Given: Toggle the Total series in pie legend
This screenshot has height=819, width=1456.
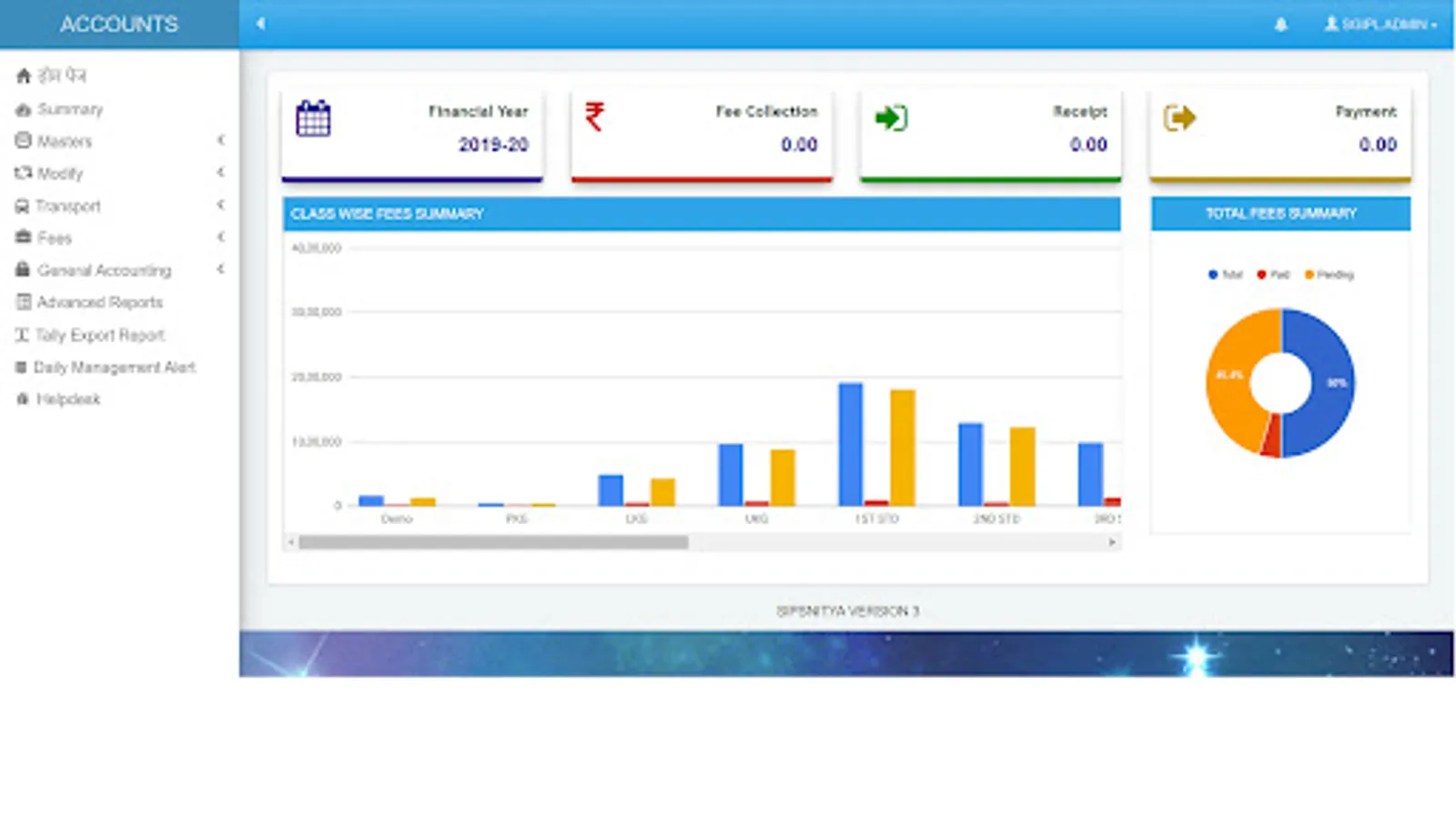Looking at the screenshot, I should (1225, 275).
